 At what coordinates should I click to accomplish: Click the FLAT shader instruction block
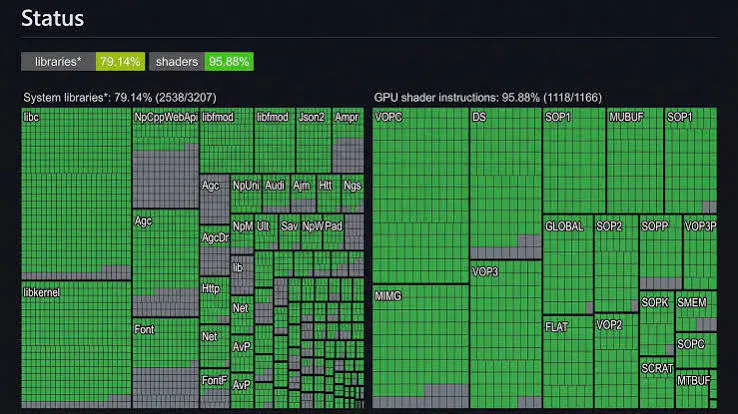click(x=568, y=362)
